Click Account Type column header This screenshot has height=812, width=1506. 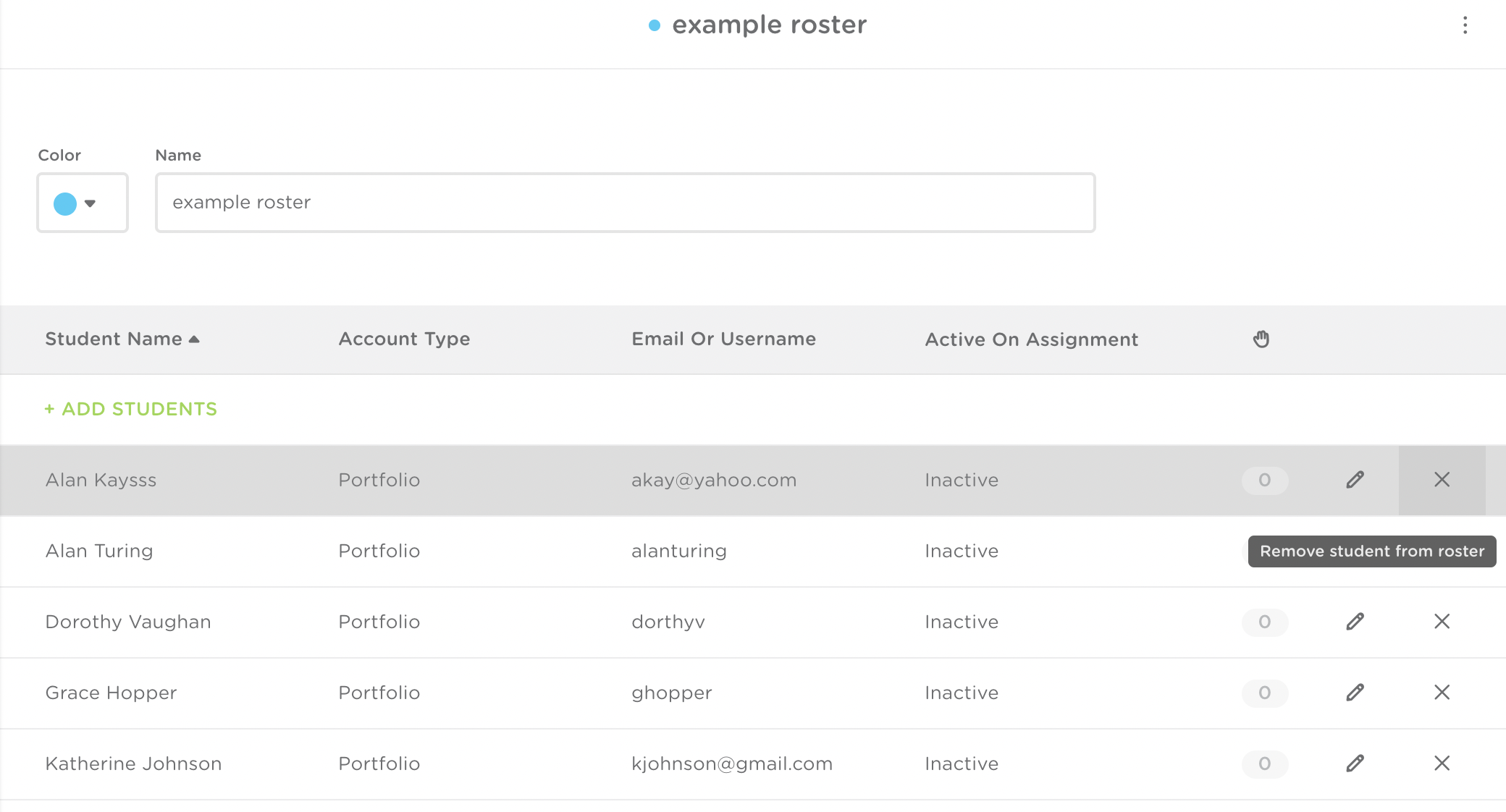click(x=404, y=339)
